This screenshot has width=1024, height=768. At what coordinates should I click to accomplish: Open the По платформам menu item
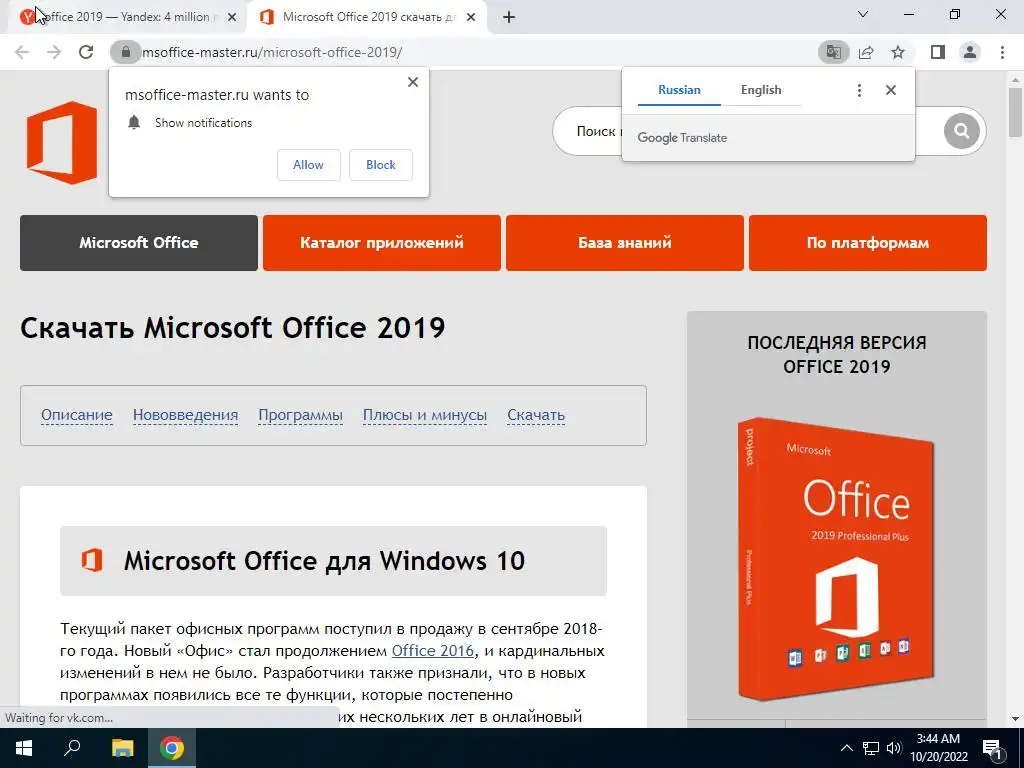click(867, 243)
